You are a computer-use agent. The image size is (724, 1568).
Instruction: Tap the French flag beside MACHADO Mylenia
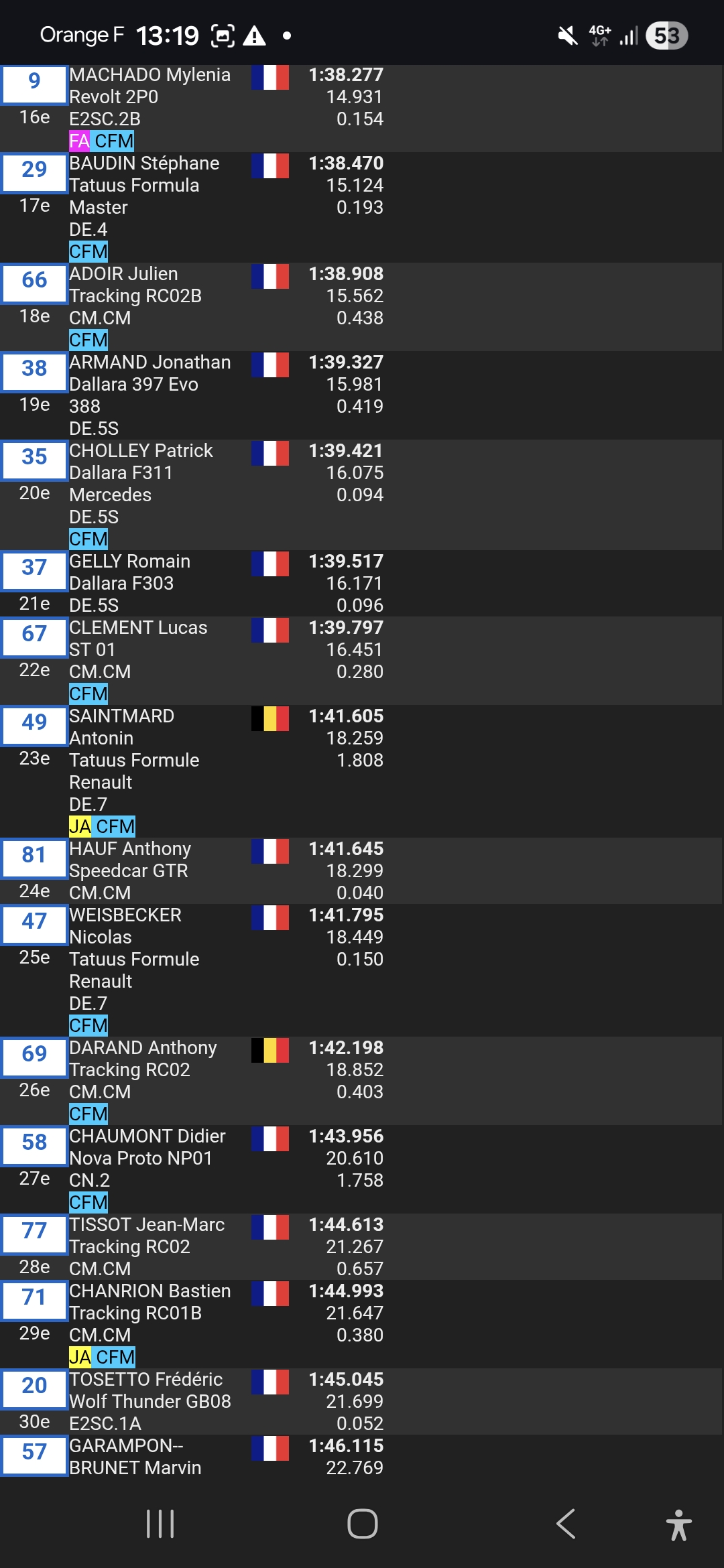270,78
